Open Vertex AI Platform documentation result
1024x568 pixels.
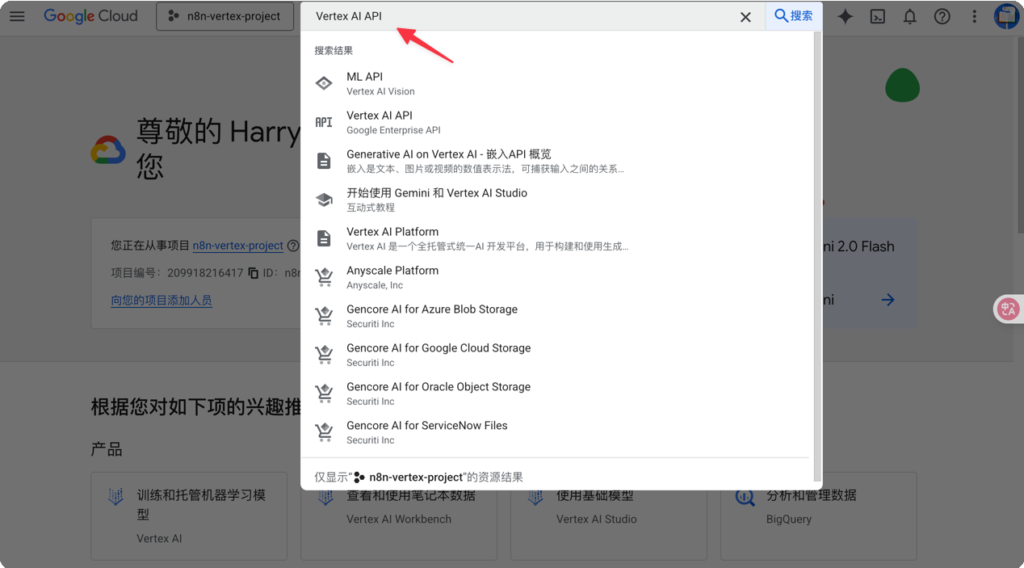[392, 238]
